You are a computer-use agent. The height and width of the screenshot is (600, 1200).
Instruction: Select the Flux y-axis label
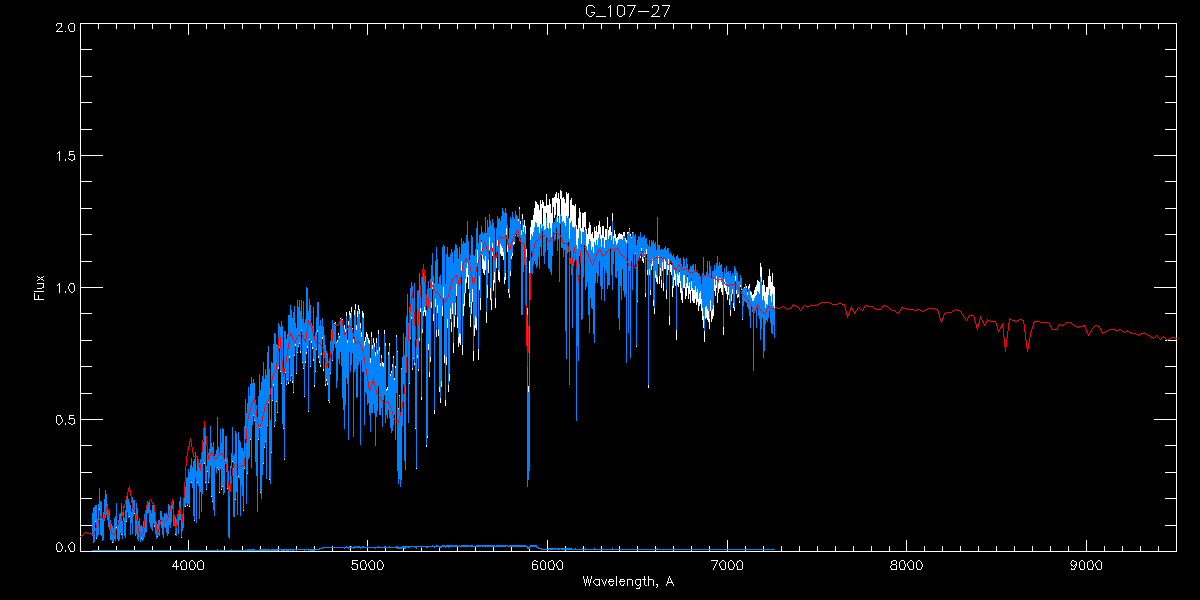tap(40, 288)
